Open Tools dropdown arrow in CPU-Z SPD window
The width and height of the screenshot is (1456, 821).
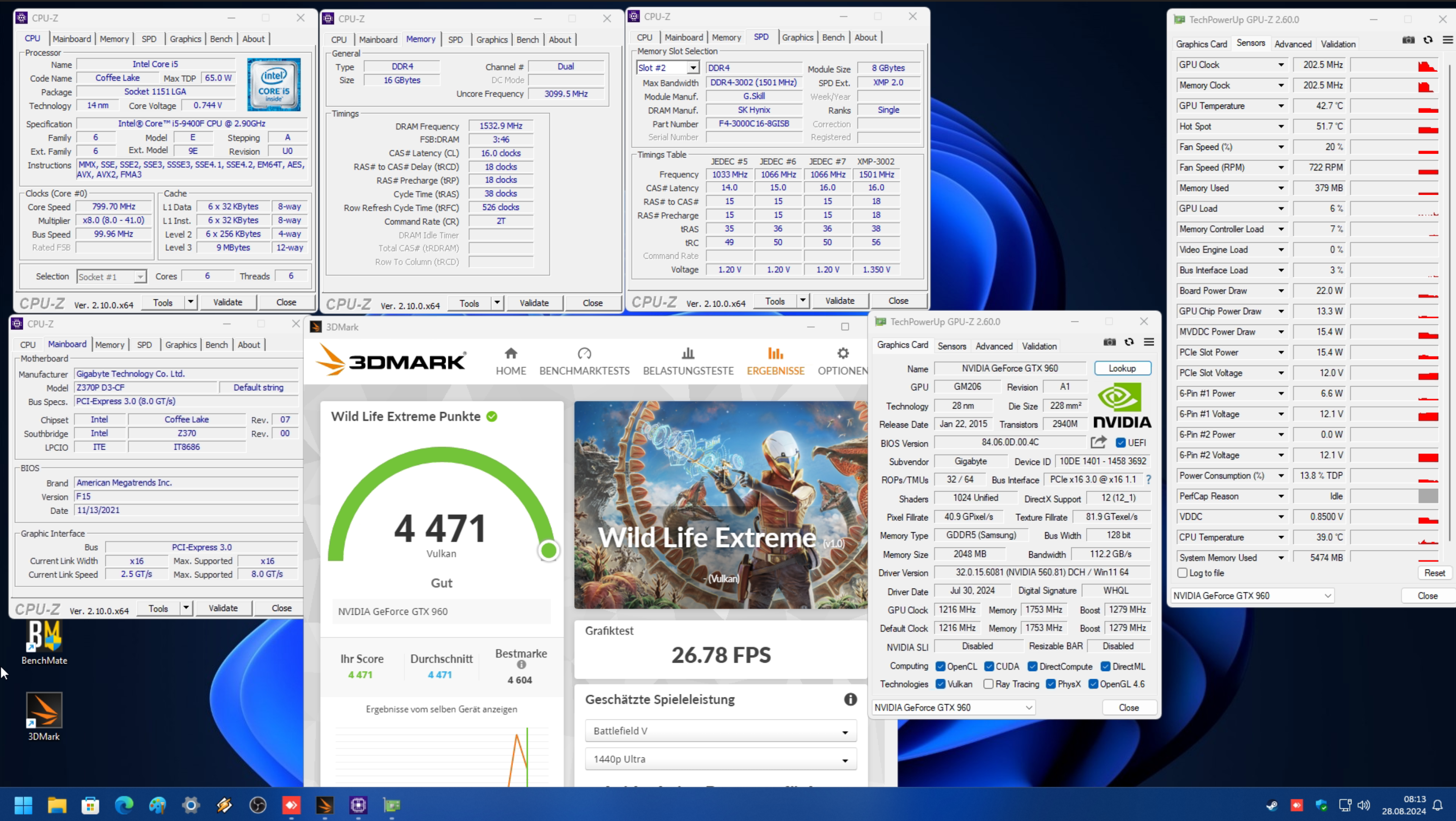(x=802, y=301)
